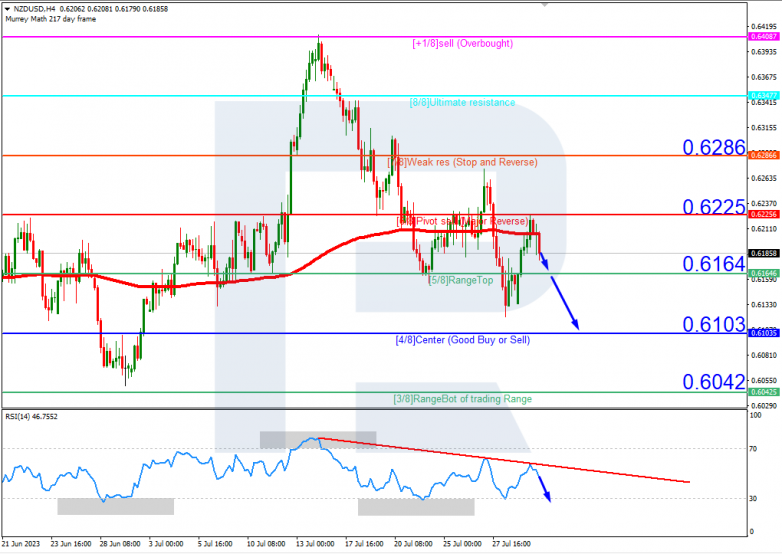
Task: Select the orange 0.62866 price tag
Action: pos(764,155)
